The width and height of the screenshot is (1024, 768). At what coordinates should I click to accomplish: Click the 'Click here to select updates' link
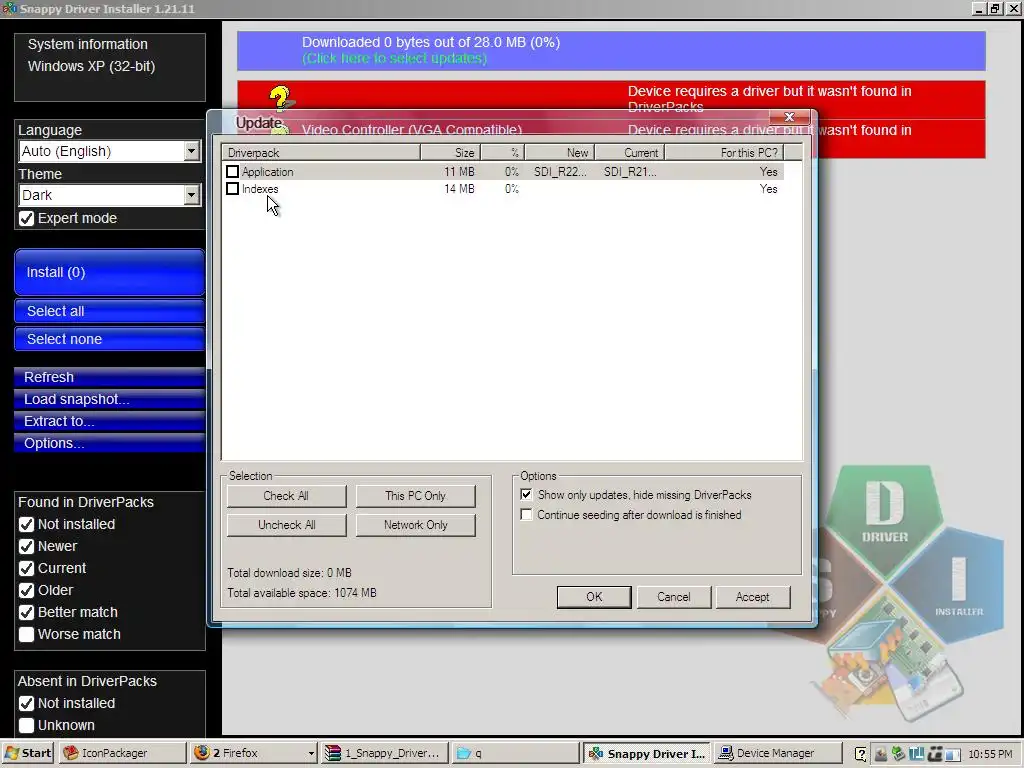[394, 58]
